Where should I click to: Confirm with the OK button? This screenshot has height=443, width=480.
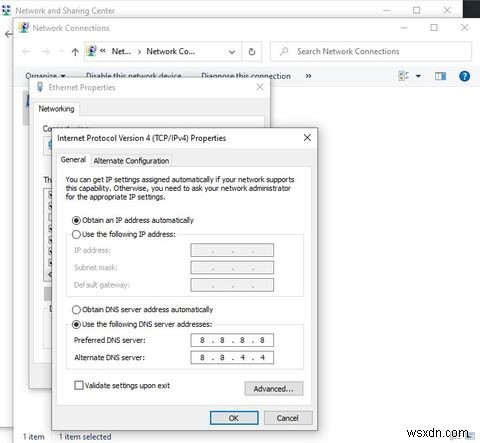(234, 418)
